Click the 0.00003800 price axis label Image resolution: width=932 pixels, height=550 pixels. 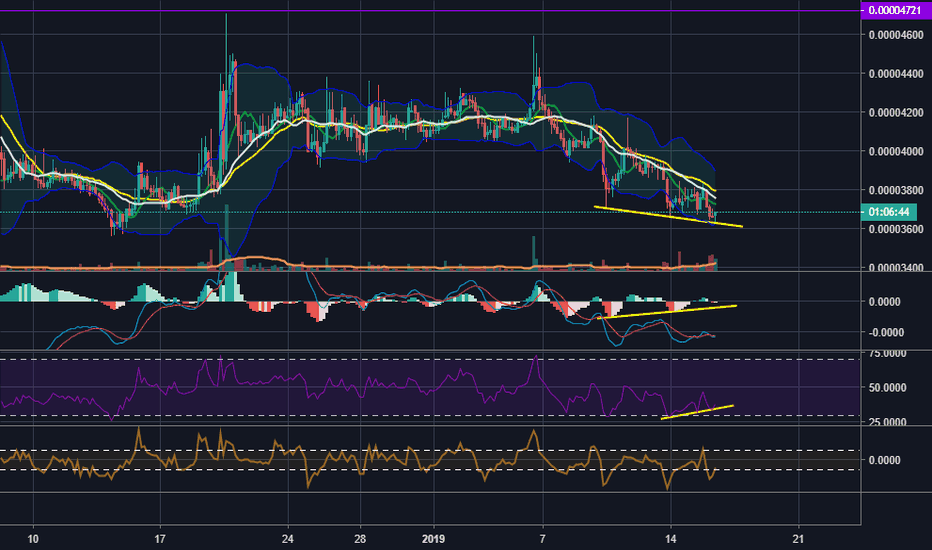(896, 190)
